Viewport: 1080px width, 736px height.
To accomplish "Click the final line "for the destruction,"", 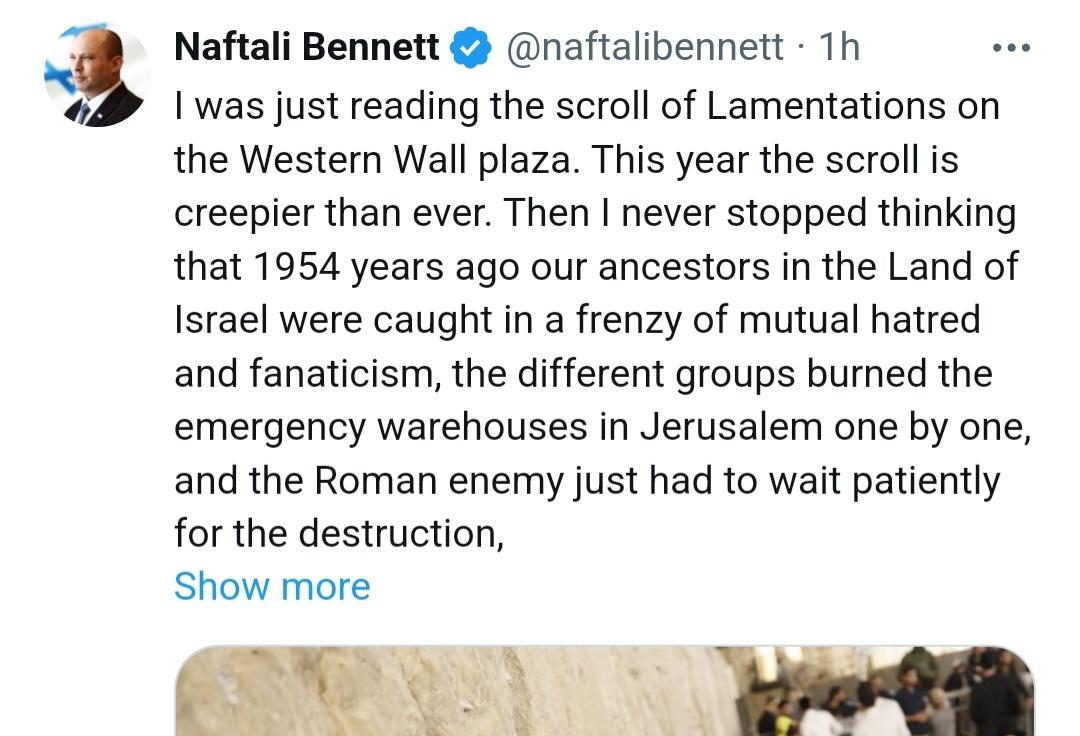I will (339, 534).
